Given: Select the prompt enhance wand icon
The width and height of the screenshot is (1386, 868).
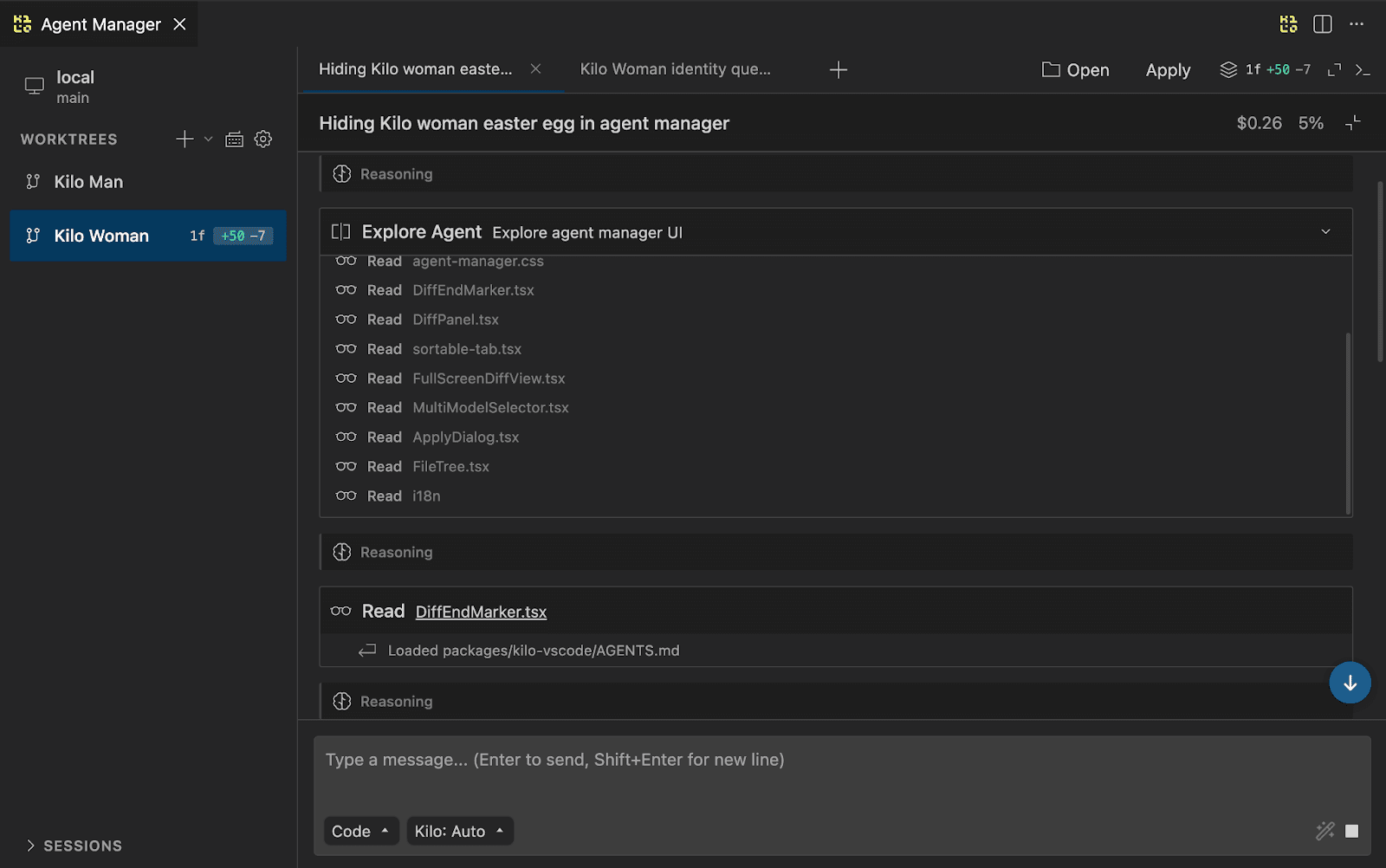Looking at the screenshot, I should click(x=1324, y=831).
